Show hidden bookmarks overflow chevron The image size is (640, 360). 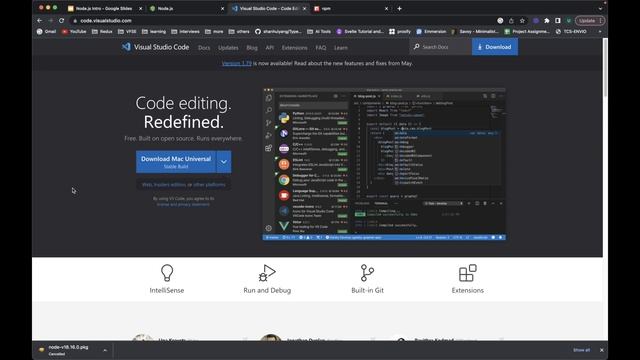tap(600, 31)
